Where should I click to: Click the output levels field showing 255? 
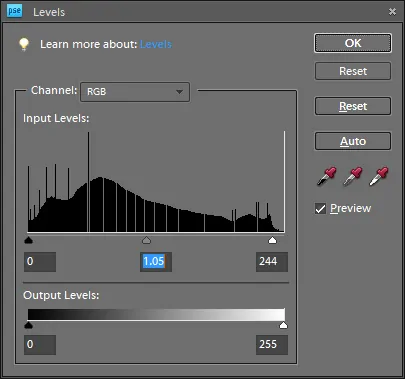(272, 345)
